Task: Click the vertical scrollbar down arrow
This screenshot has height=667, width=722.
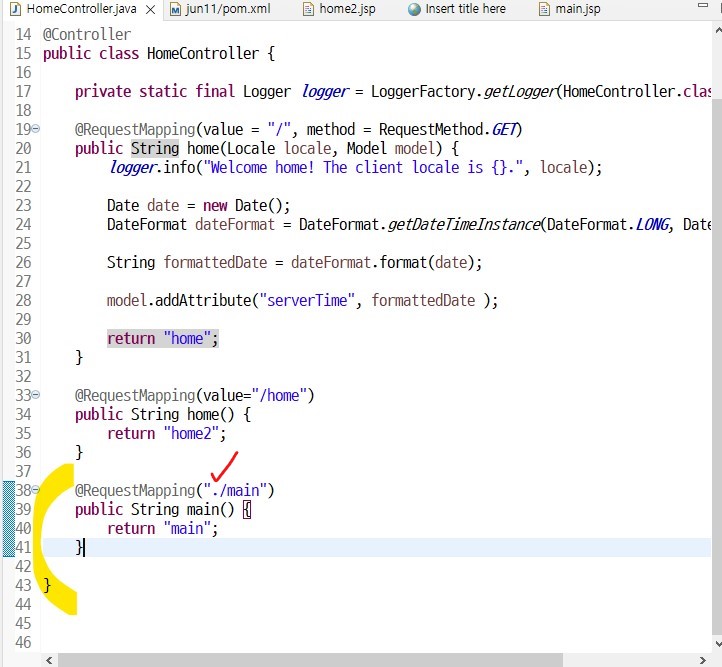Action: (x=718, y=644)
